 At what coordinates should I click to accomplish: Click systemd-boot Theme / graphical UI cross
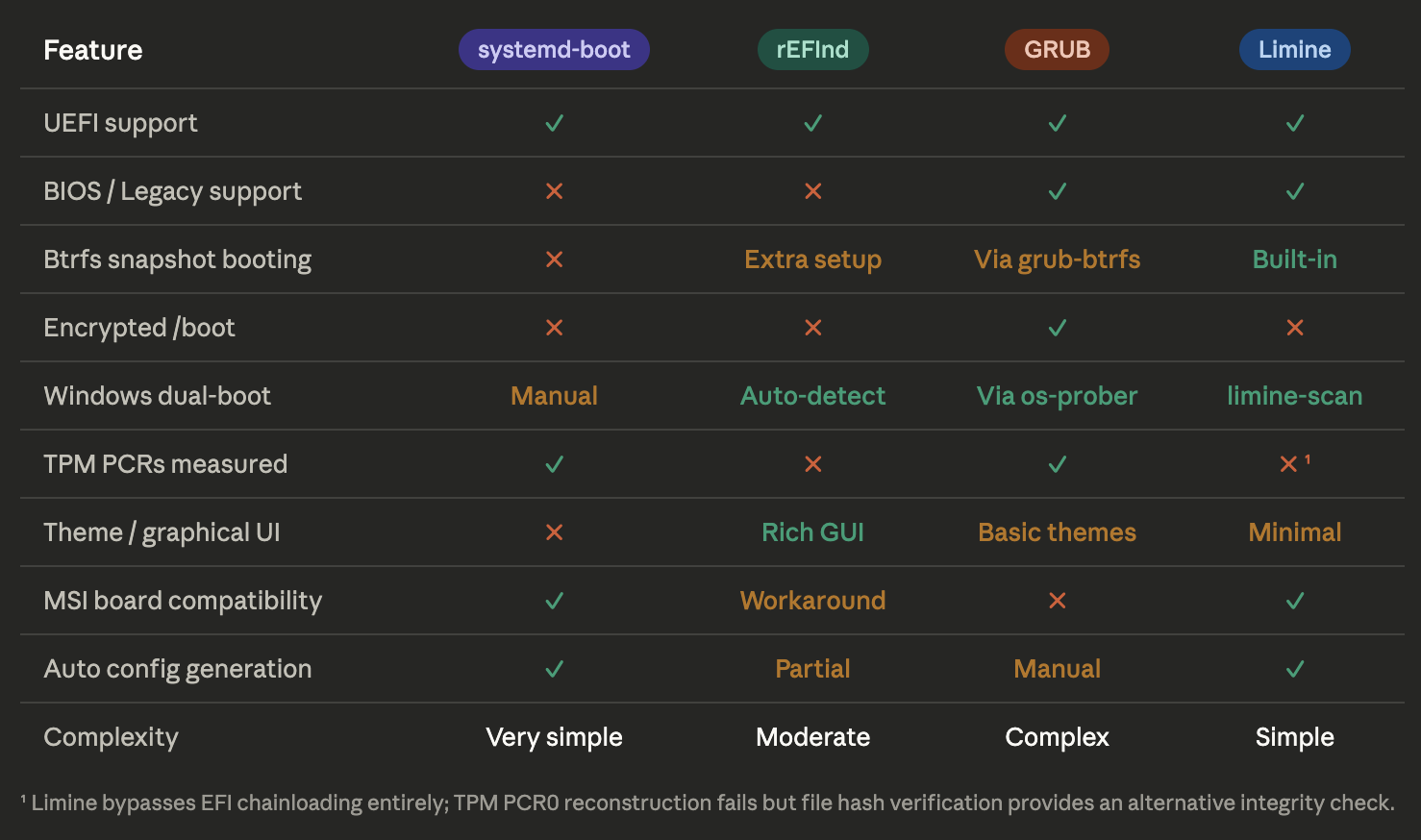click(555, 532)
